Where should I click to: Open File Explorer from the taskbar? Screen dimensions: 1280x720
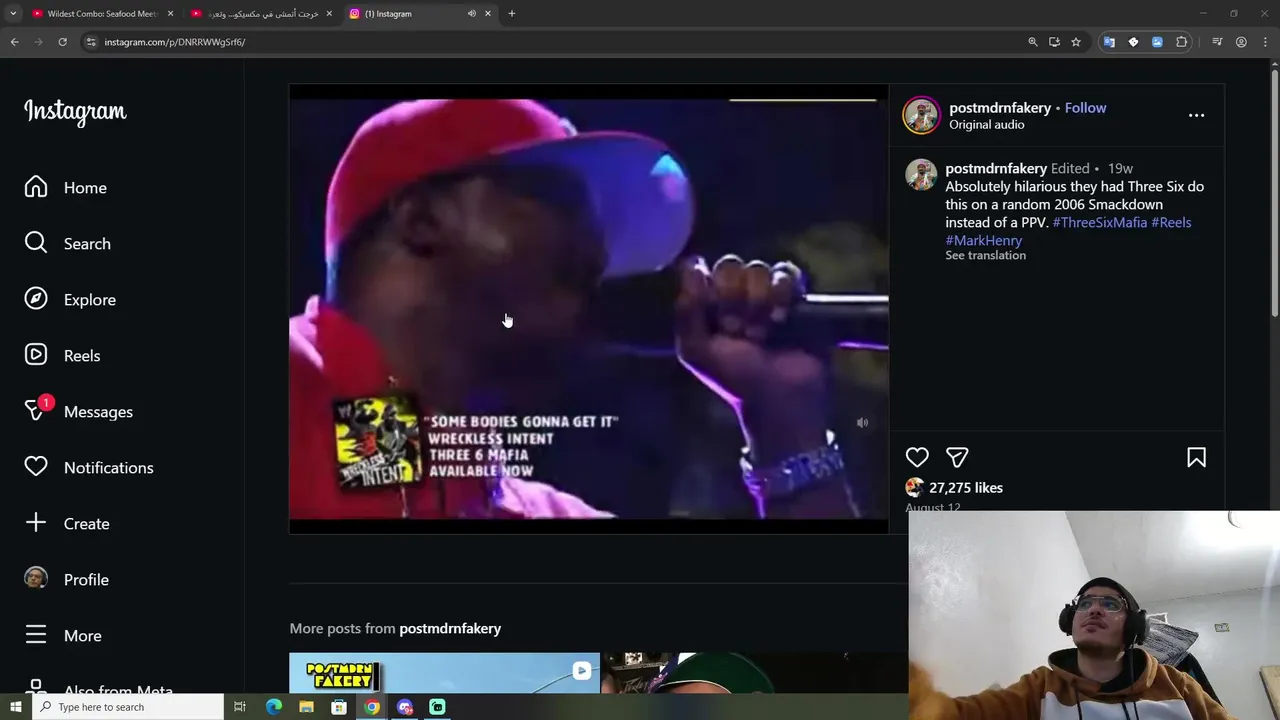click(x=307, y=707)
